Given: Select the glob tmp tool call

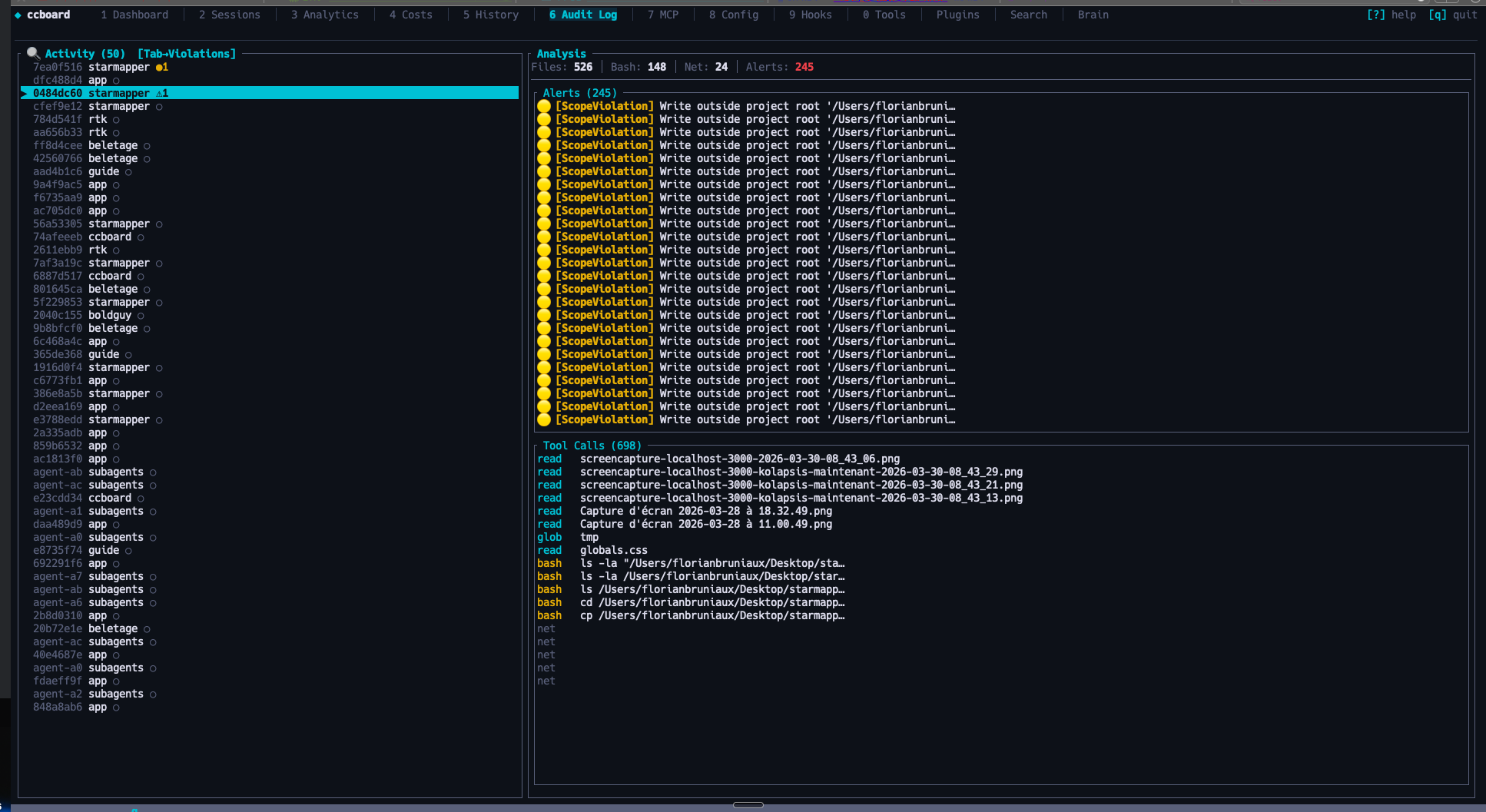Looking at the screenshot, I should [568, 537].
